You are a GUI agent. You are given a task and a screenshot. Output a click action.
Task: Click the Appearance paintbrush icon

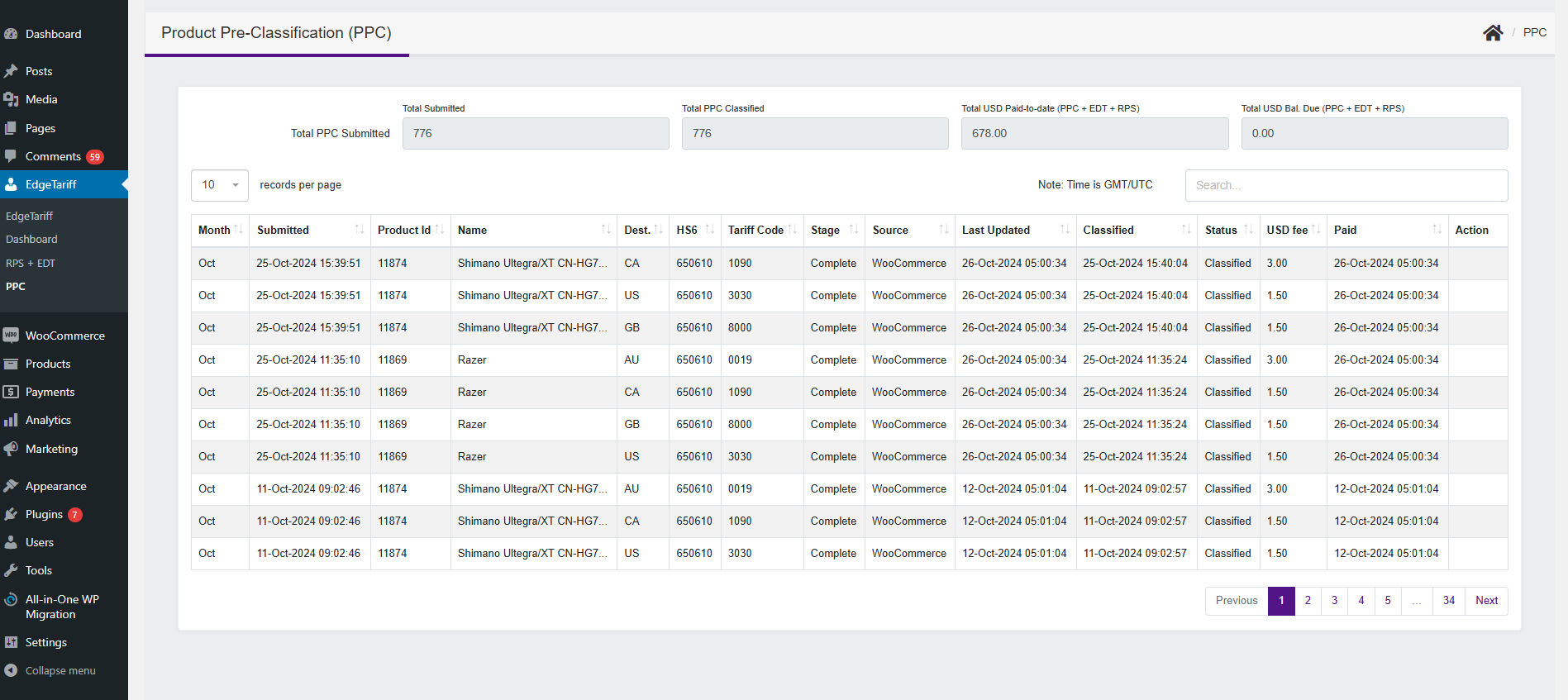11,486
